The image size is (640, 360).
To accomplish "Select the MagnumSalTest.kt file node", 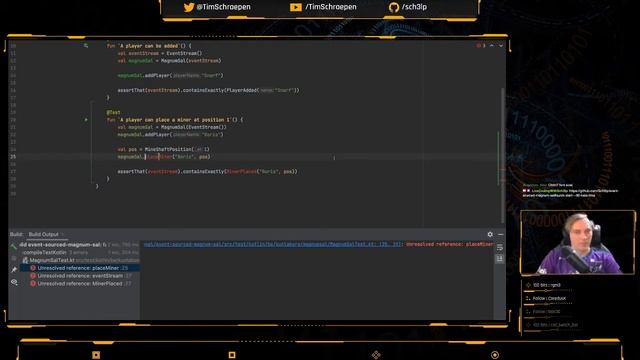I will (x=81, y=260).
